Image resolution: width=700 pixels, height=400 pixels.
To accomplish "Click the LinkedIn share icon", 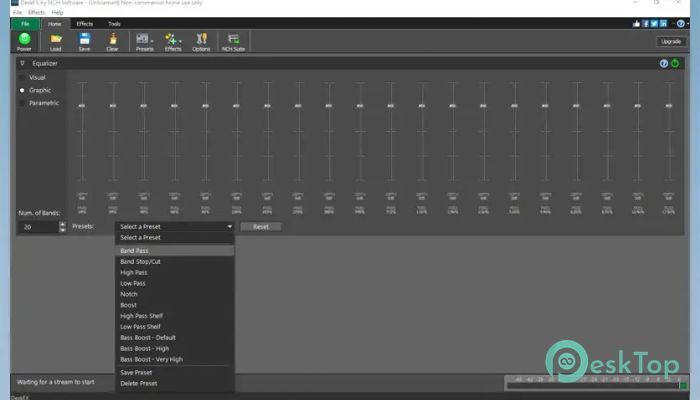I will tap(663, 24).
